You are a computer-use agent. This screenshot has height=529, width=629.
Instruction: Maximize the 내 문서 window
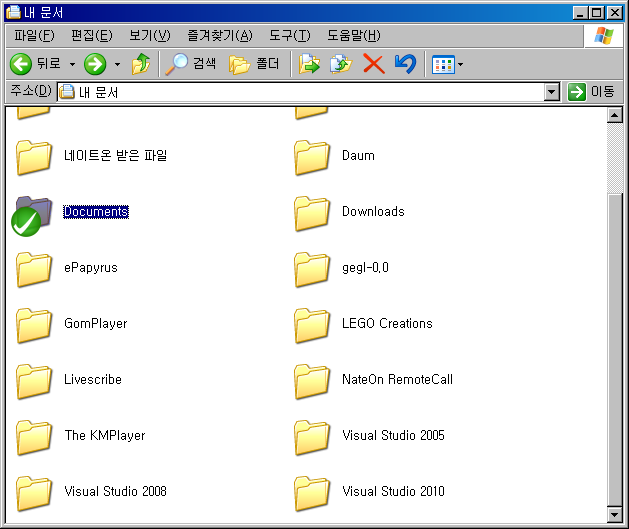[x=597, y=13]
